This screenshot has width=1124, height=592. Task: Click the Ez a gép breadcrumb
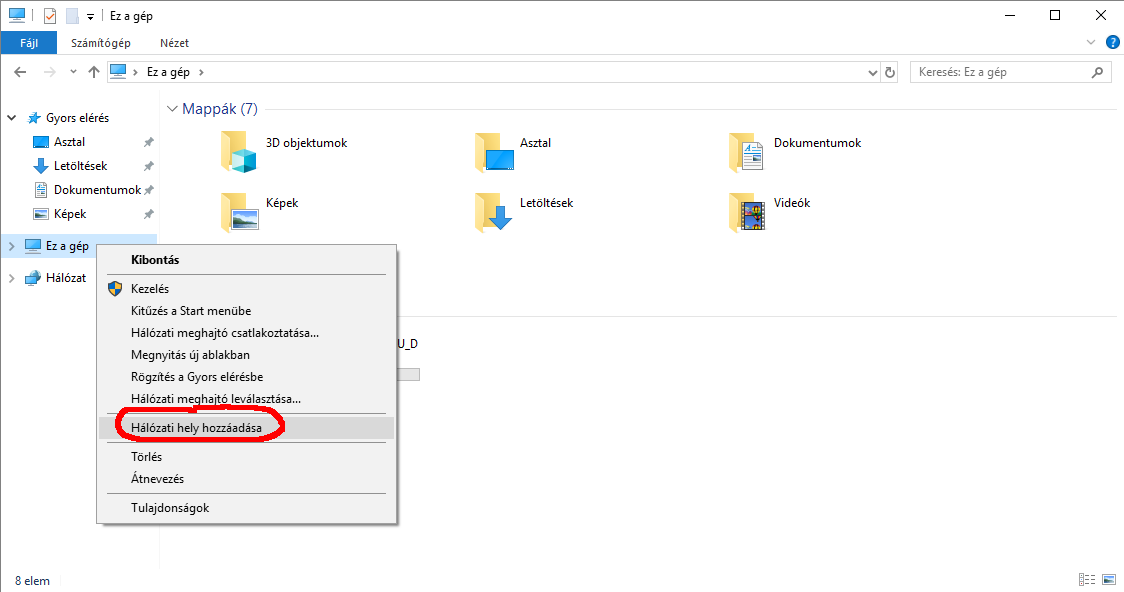tap(168, 72)
